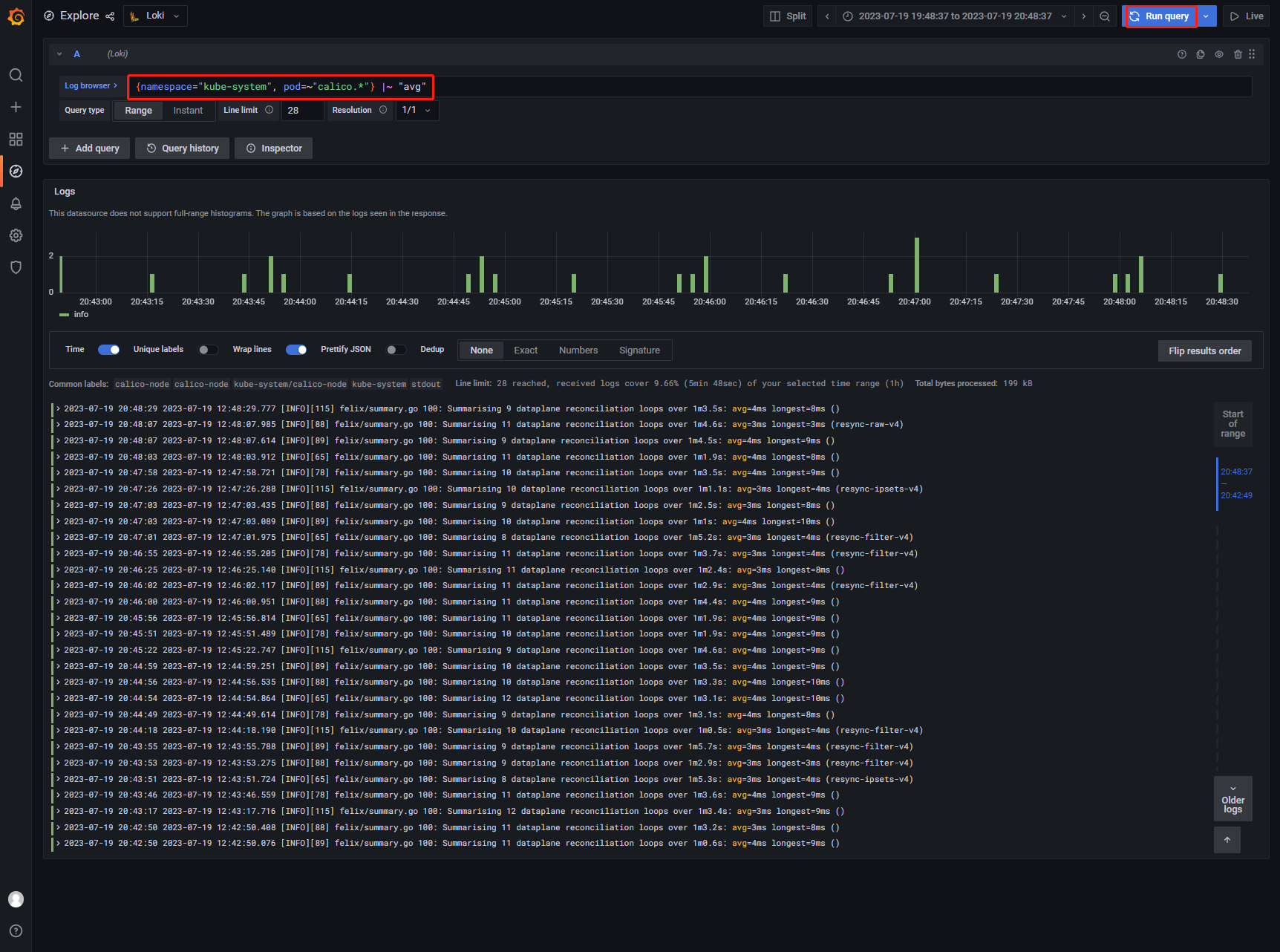This screenshot has height=952, width=1280.
Task: Open the Run query interval dropdown arrow
Action: (1206, 16)
